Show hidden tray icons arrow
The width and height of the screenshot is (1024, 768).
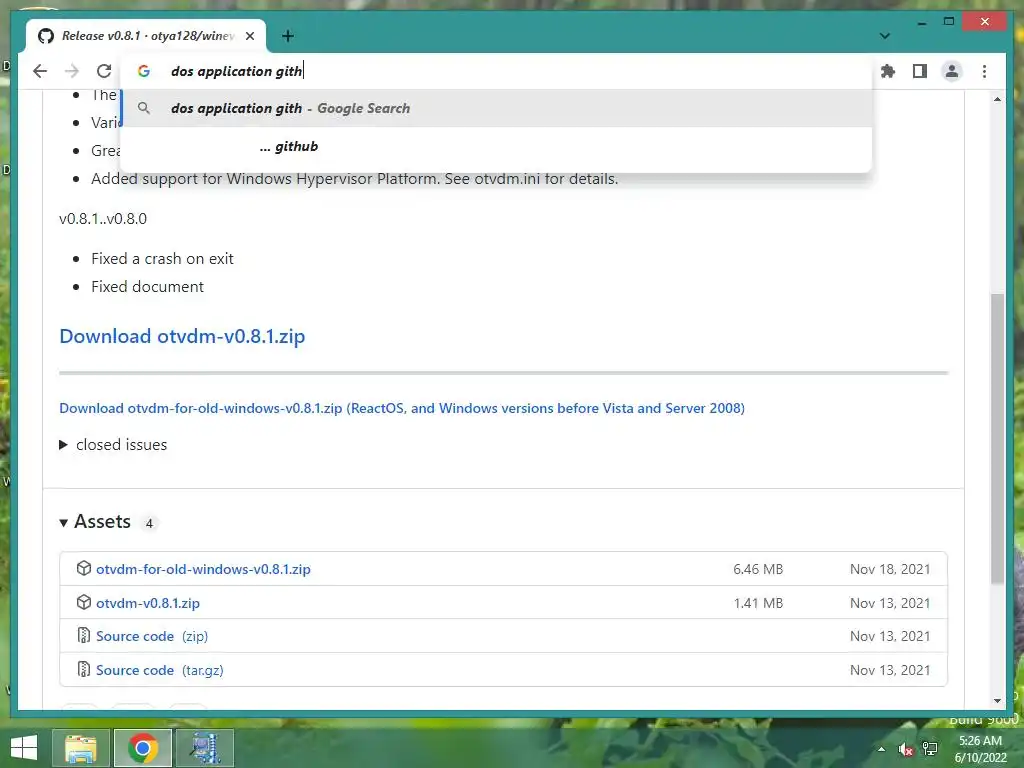881,749
